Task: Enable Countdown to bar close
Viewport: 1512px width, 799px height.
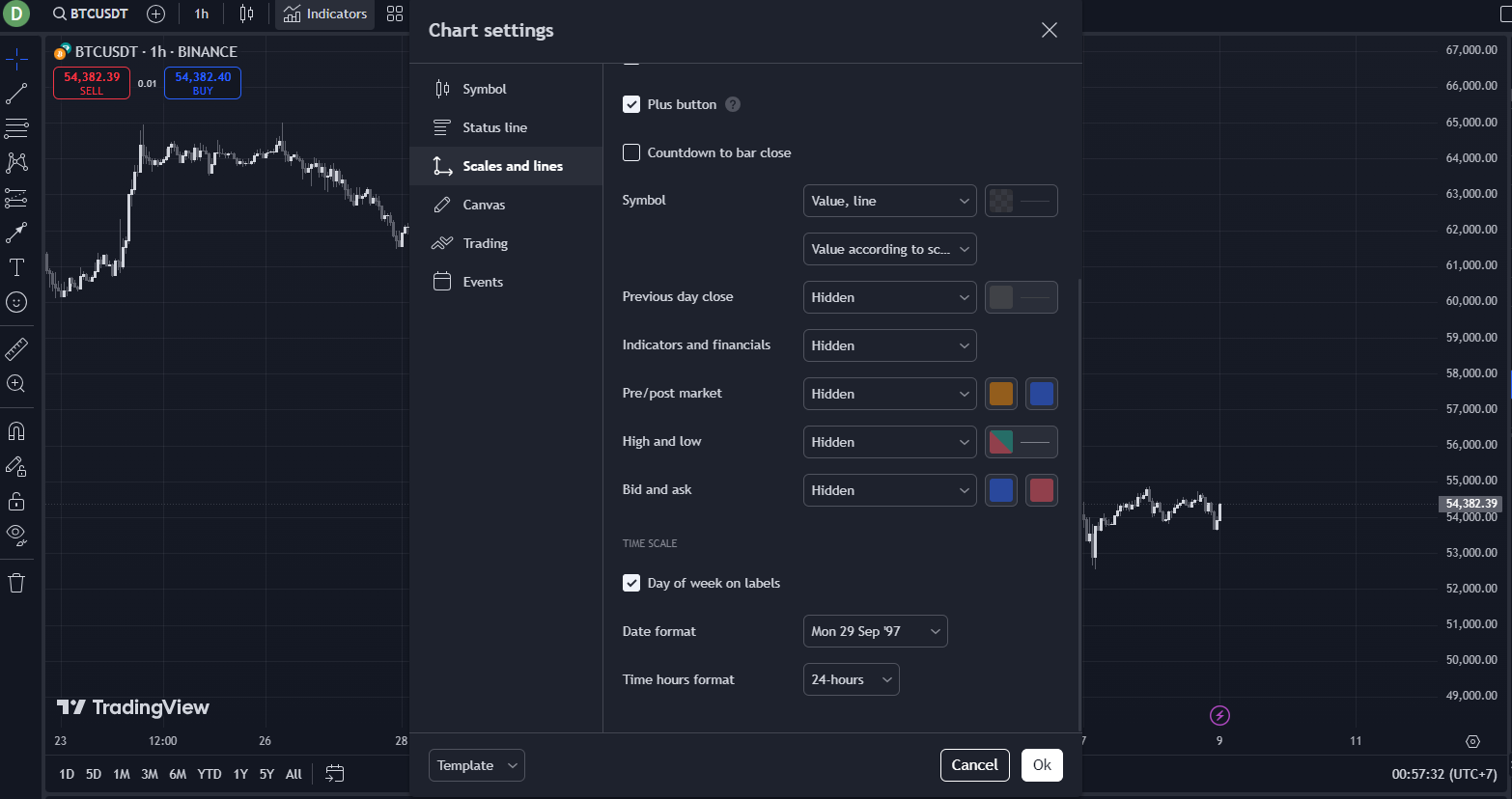Action: [x=631, y=152]
